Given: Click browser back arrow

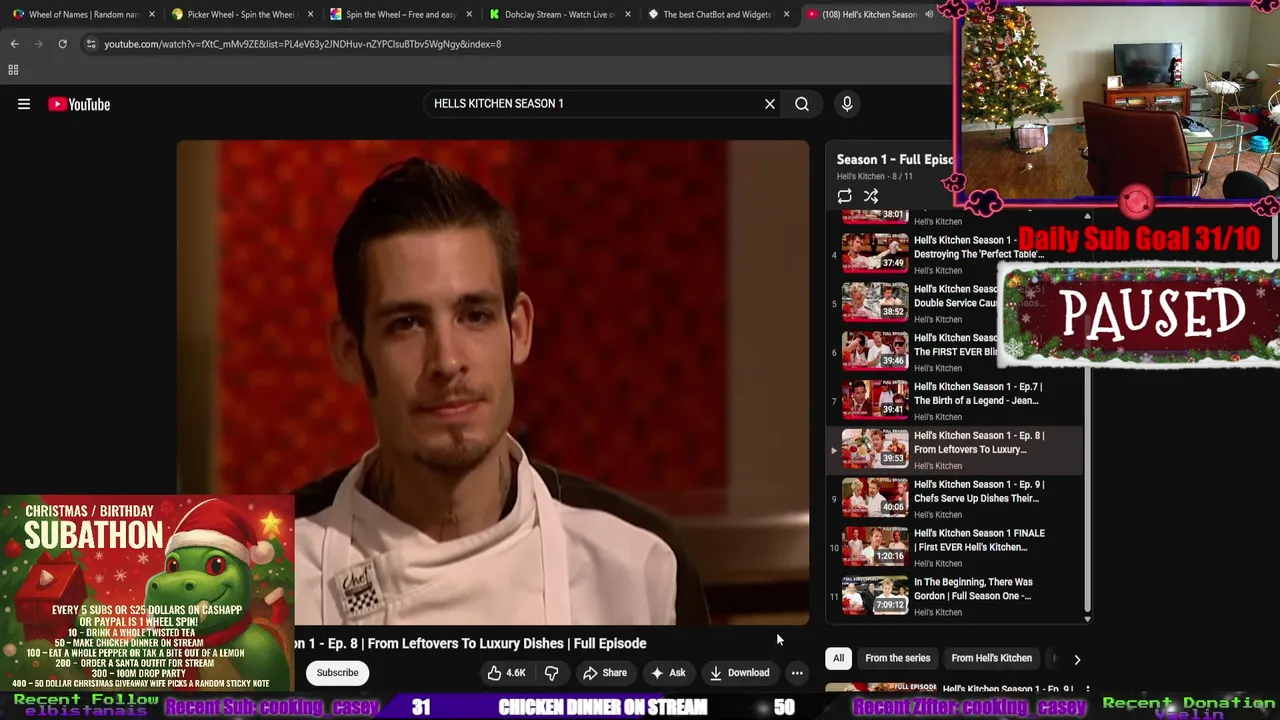Looking at the screenshot, I should tap(14, 44).
